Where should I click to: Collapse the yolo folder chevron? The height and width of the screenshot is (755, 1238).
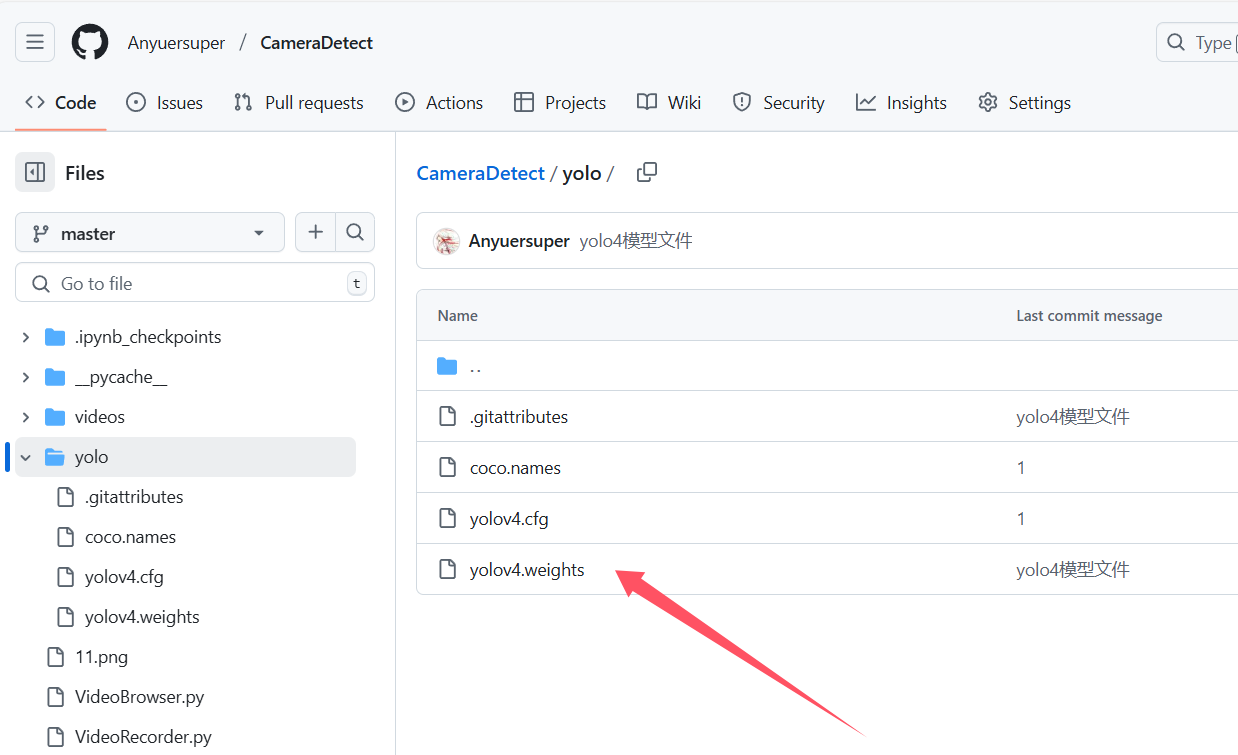coord(26,457)
